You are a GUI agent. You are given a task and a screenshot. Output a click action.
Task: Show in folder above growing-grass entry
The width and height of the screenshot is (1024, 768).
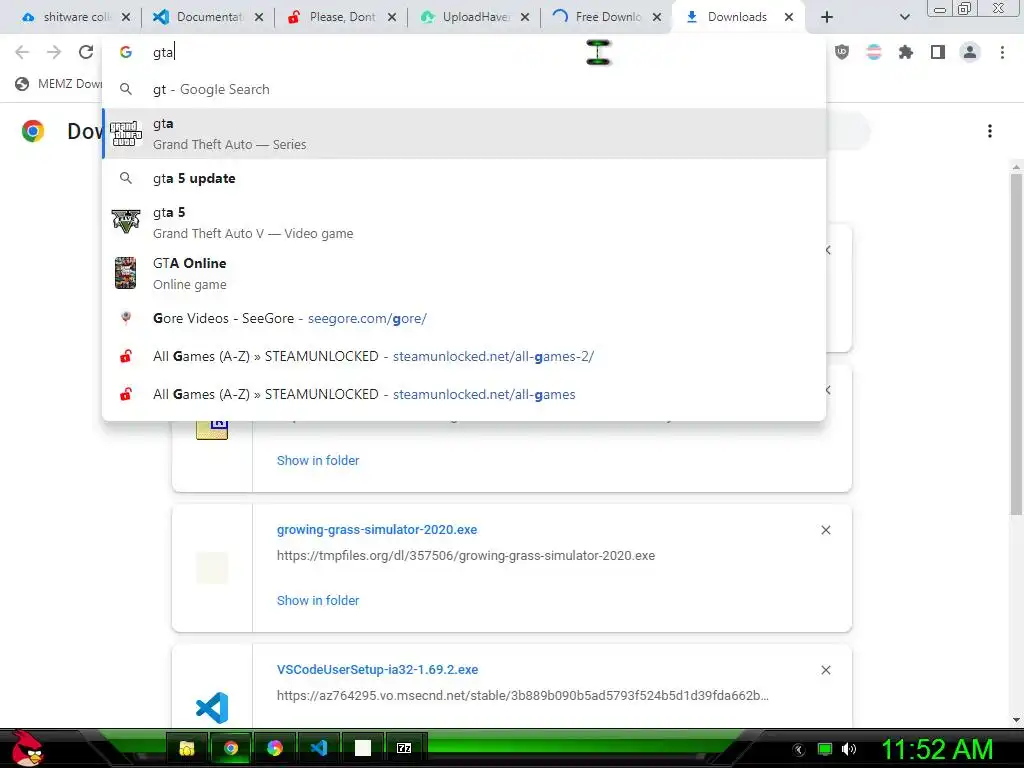318,460
